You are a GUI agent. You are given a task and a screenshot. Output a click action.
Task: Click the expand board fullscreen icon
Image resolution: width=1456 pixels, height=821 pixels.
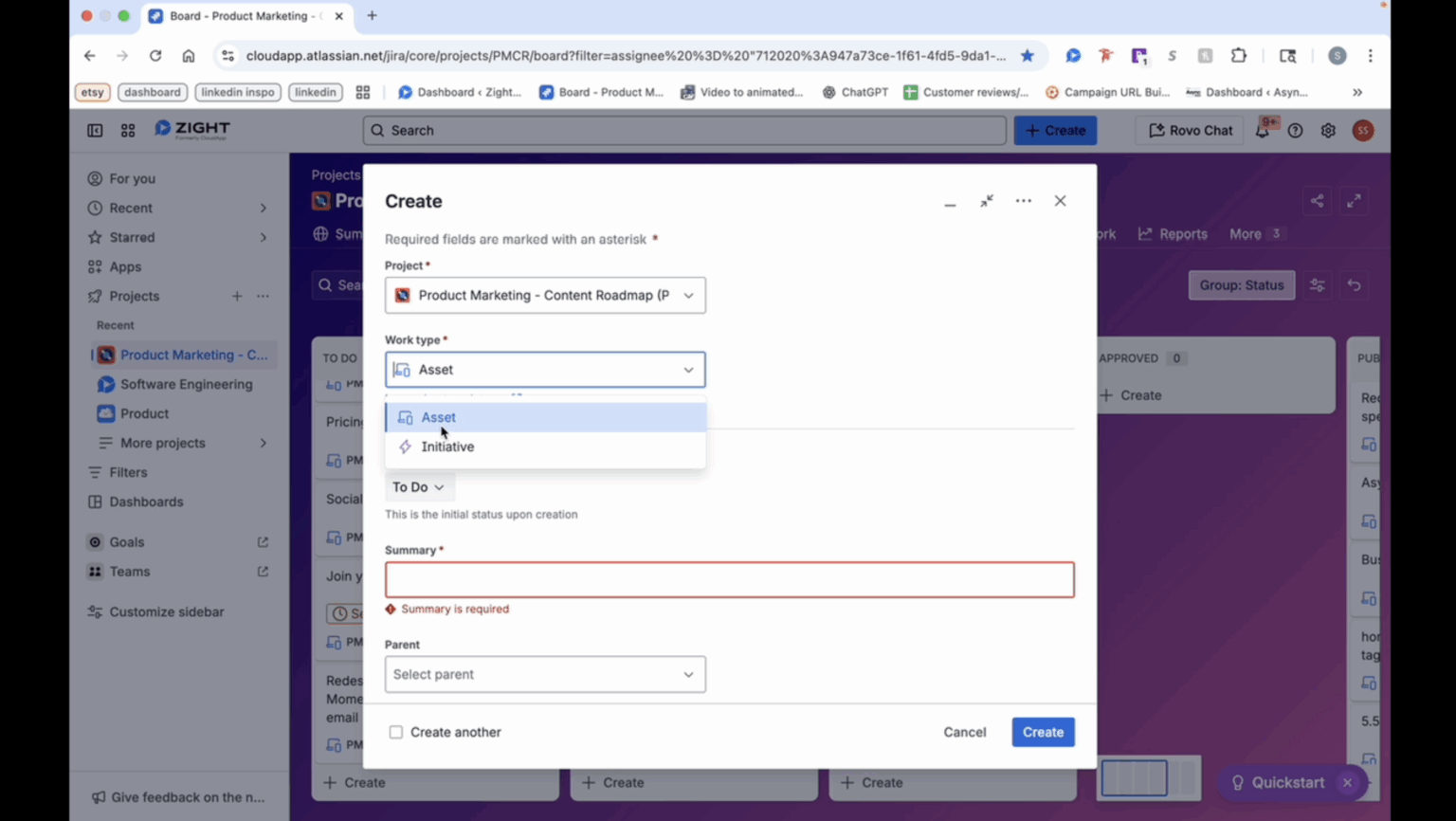[1354, 201]
